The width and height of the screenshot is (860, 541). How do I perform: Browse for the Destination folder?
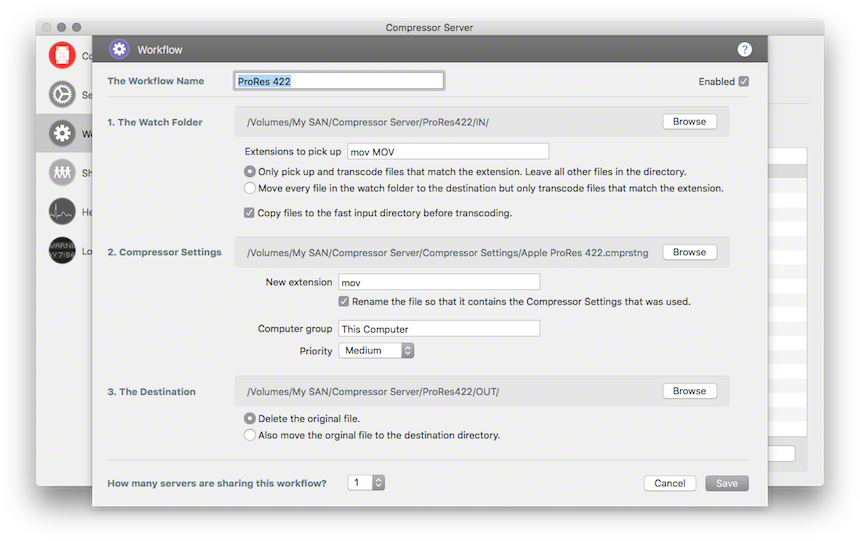click(x=689, y=391)
